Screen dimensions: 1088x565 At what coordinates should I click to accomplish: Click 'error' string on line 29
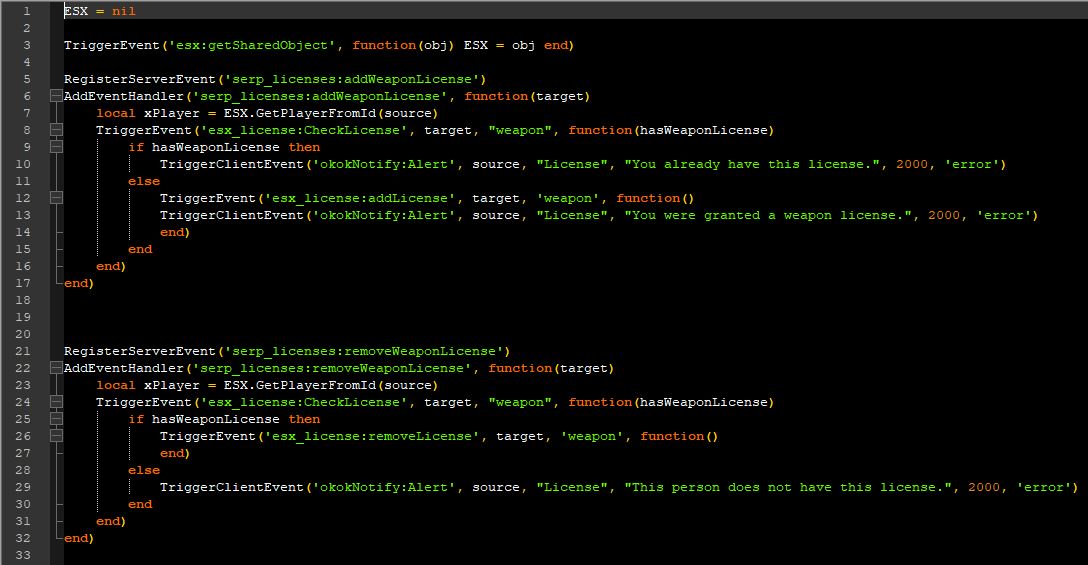click(x=1043, y=487)
